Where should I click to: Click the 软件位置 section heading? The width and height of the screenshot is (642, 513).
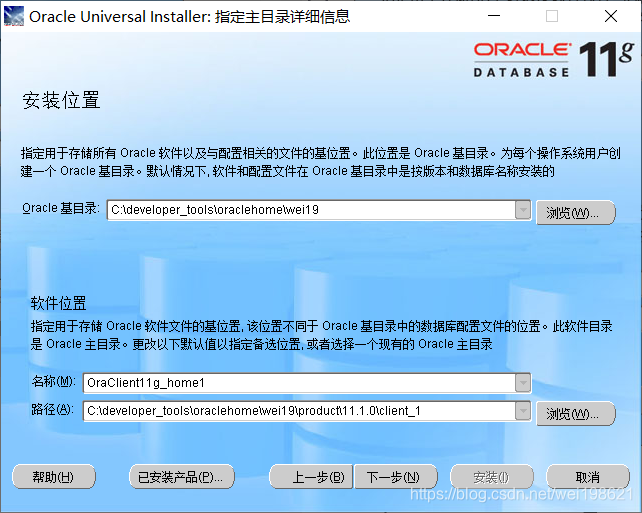[58, 303]
